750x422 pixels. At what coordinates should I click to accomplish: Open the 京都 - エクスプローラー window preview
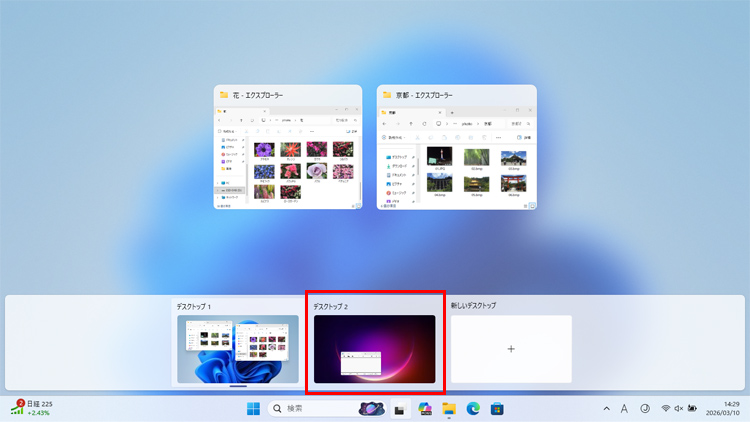(457, 153)
